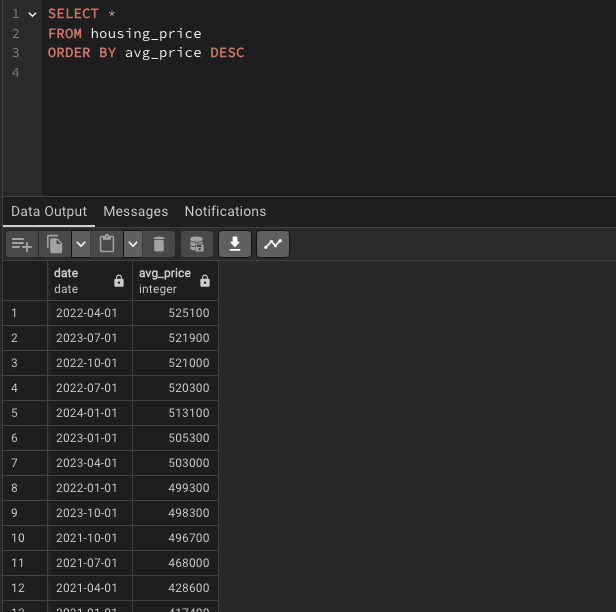Click the cell with date 2022-04-01
This screenshot has width=616, height=612.
[90, 313]
